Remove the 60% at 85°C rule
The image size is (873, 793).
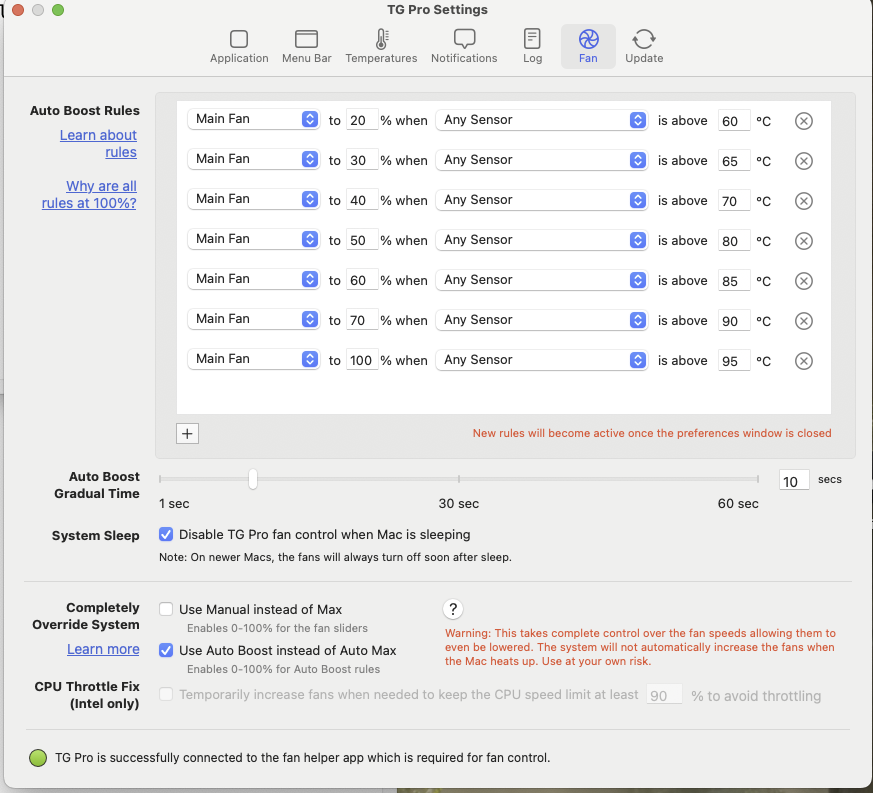point(803,281)
